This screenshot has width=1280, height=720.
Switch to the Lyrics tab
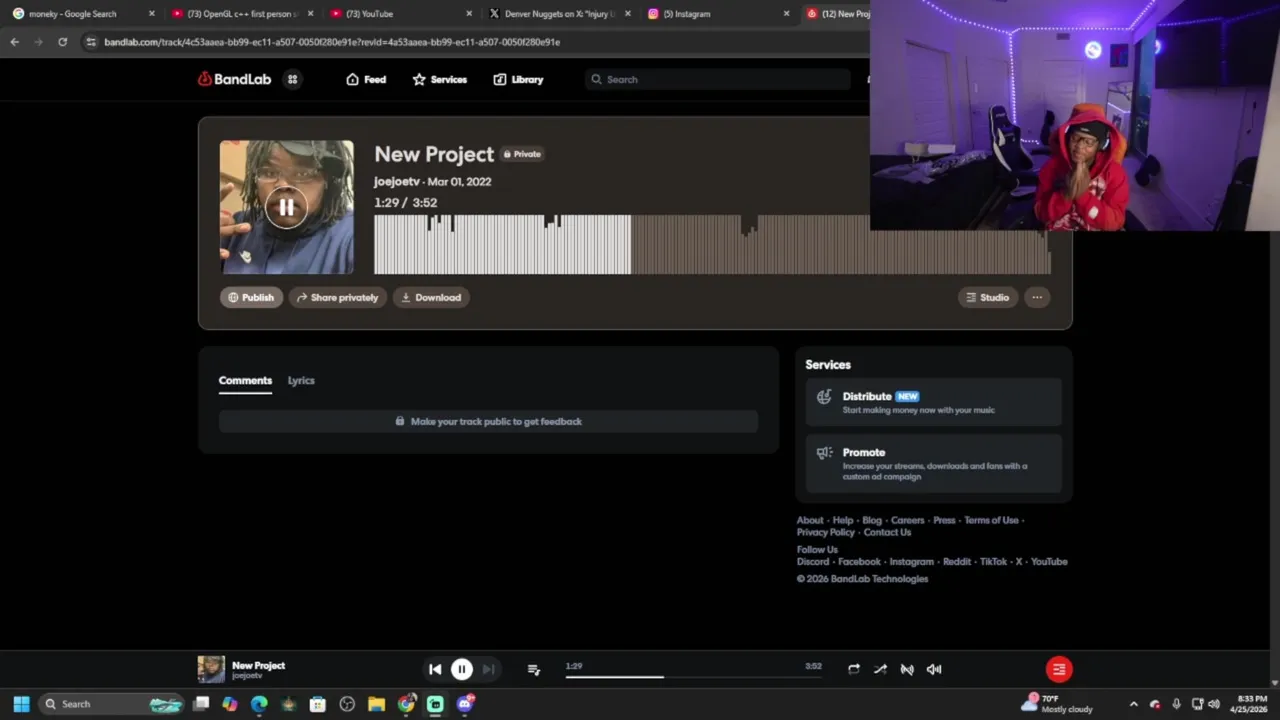click(301, 380)
